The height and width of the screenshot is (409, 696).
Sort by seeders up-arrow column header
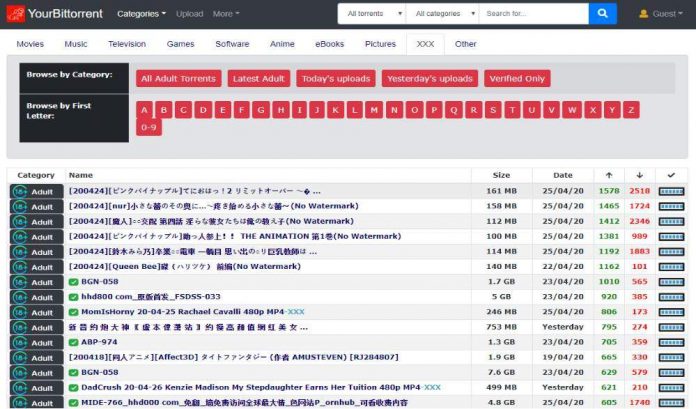(608, 175)
